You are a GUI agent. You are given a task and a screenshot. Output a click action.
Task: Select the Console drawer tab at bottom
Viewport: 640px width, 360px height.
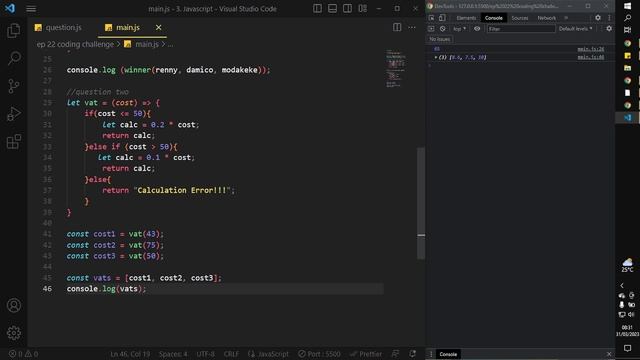coord(448,354)
